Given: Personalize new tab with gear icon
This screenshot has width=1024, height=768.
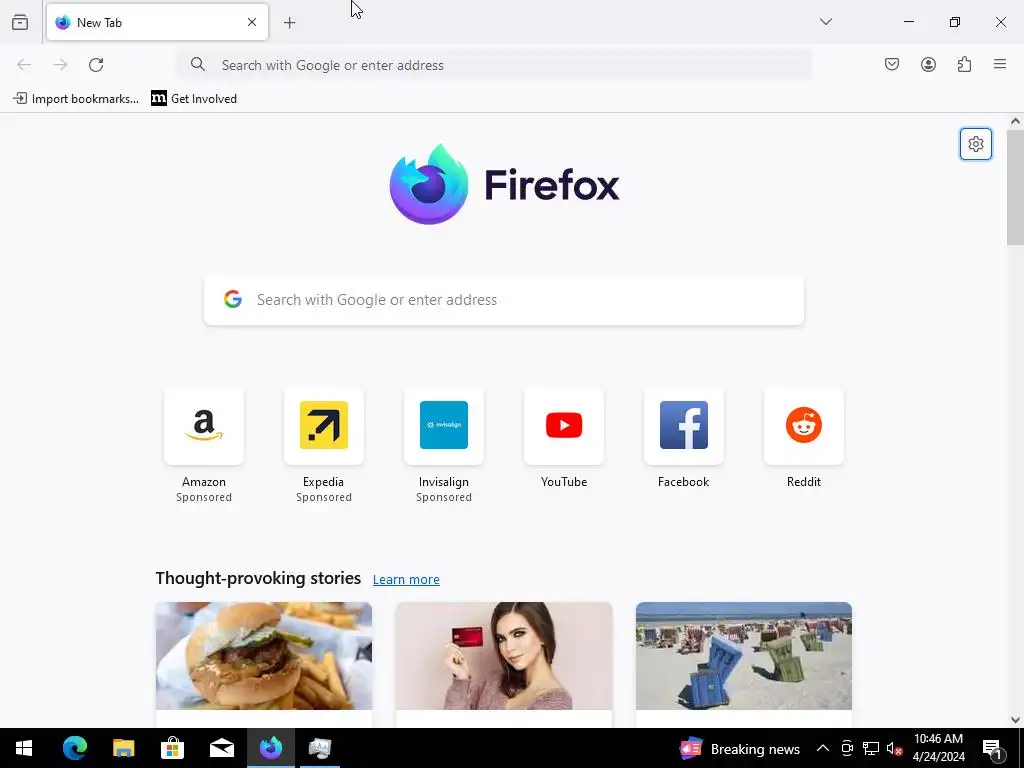Looking at the screenshot, I should (976, 144).
